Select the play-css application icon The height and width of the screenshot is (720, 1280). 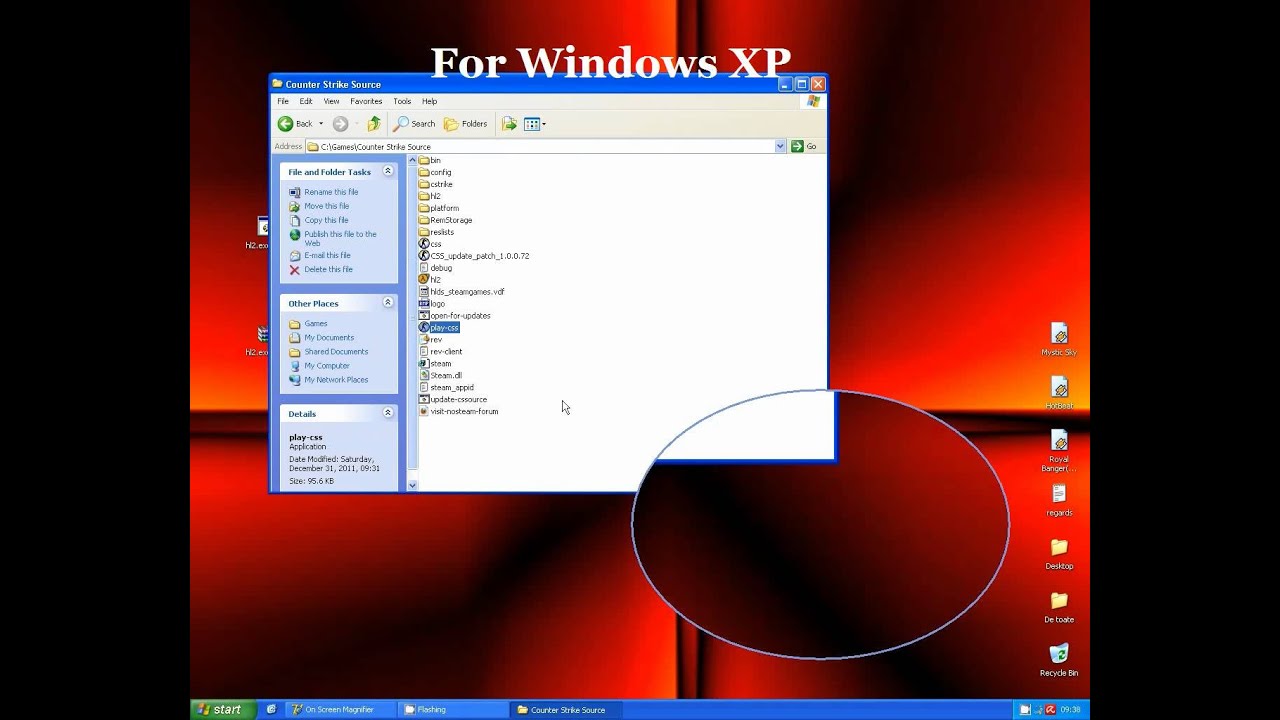pos(423,328)
